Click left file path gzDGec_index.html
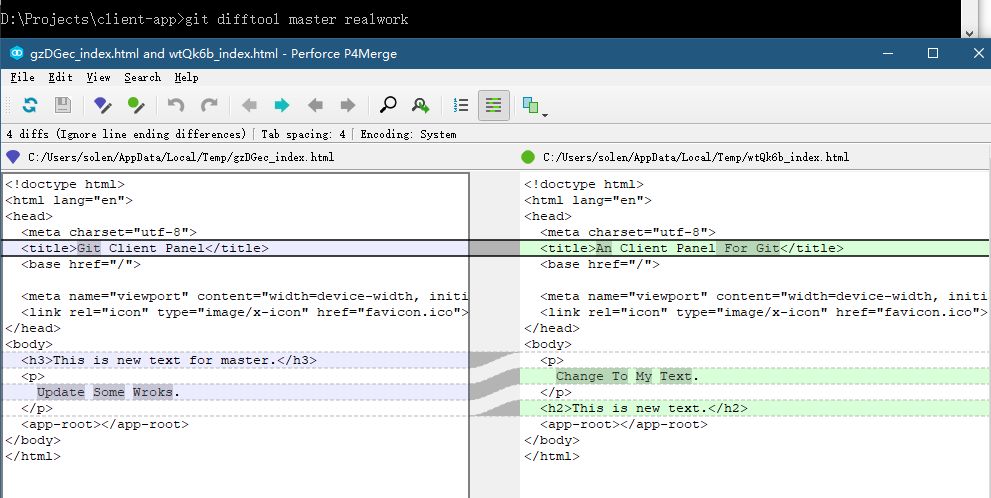The height and width of the screenshot is (498, 991). 181,157
